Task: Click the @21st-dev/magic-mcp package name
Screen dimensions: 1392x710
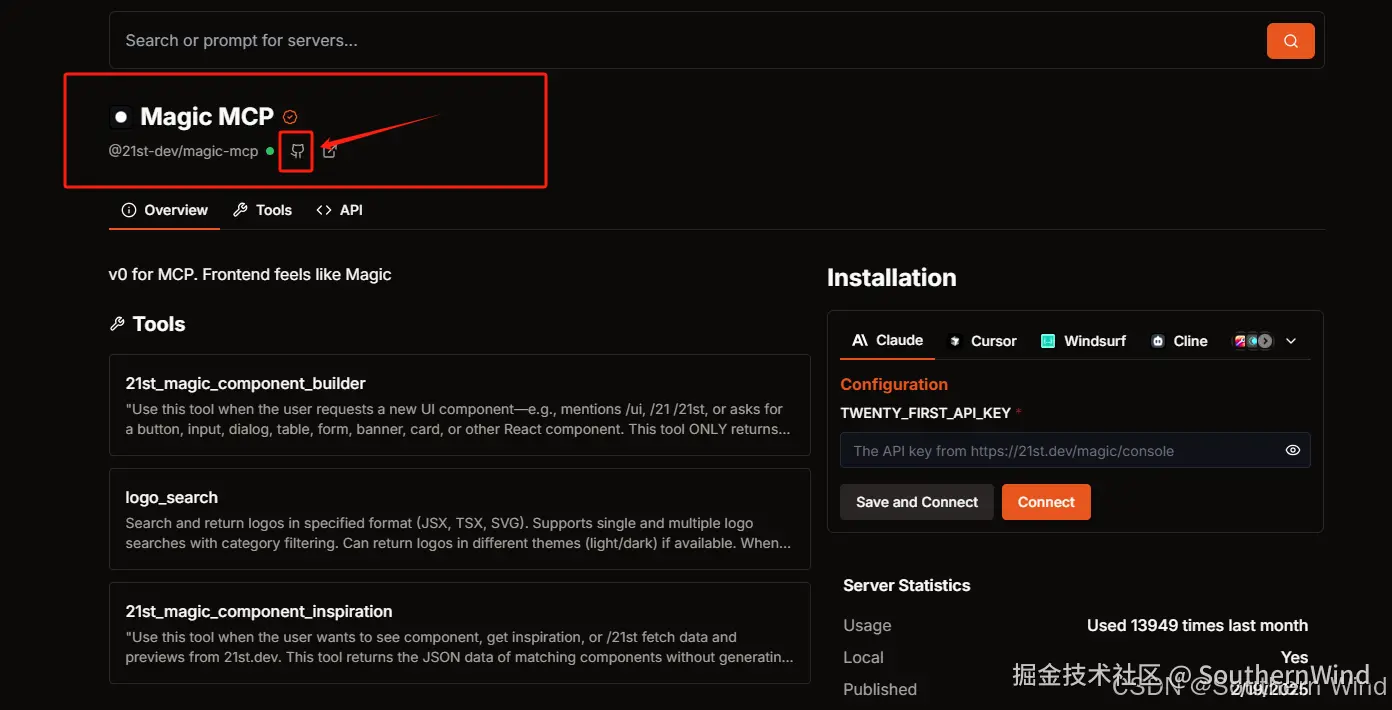Action: (x=183, y=151)
